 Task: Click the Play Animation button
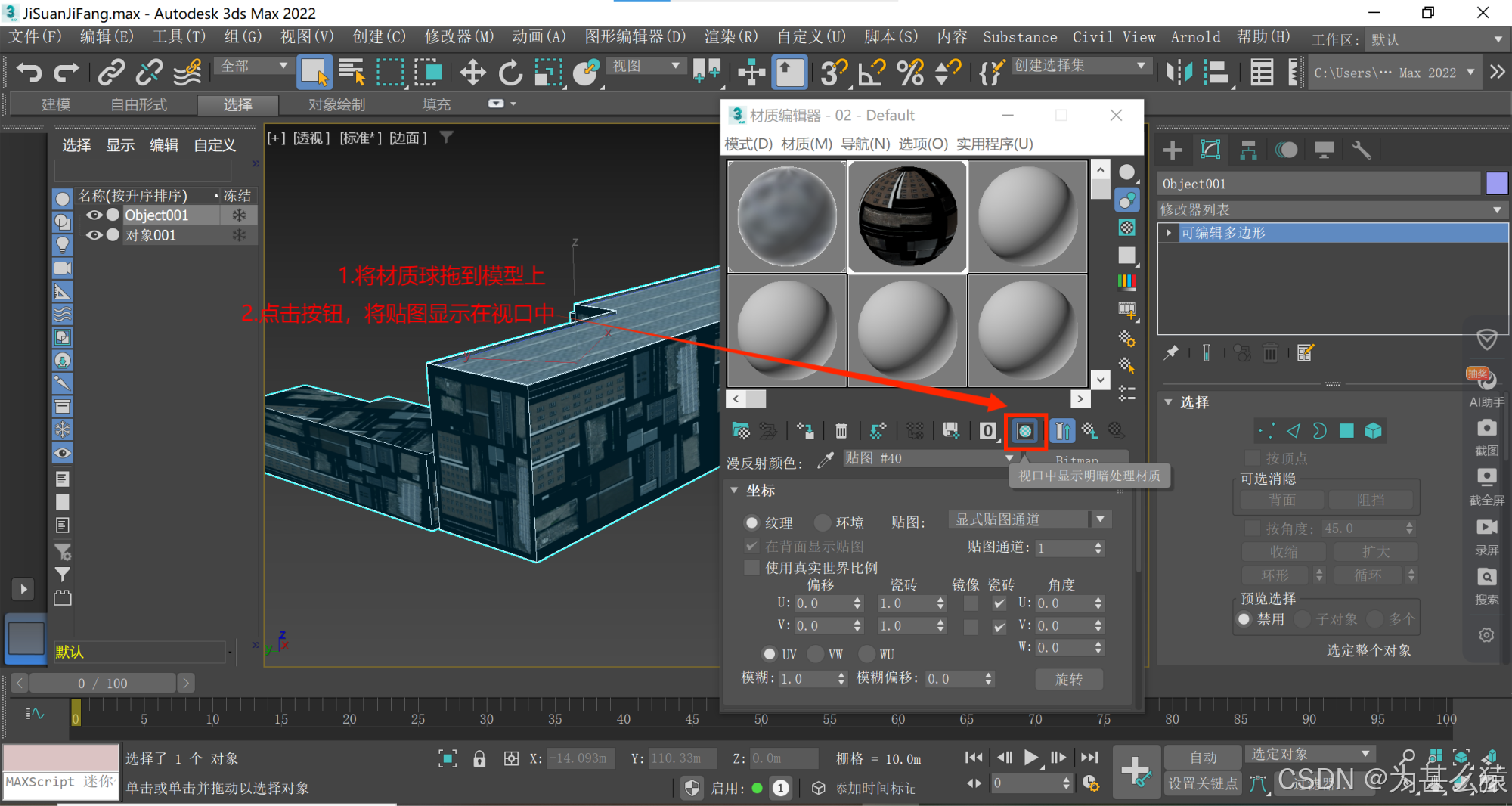click(x=1030, y=757)
